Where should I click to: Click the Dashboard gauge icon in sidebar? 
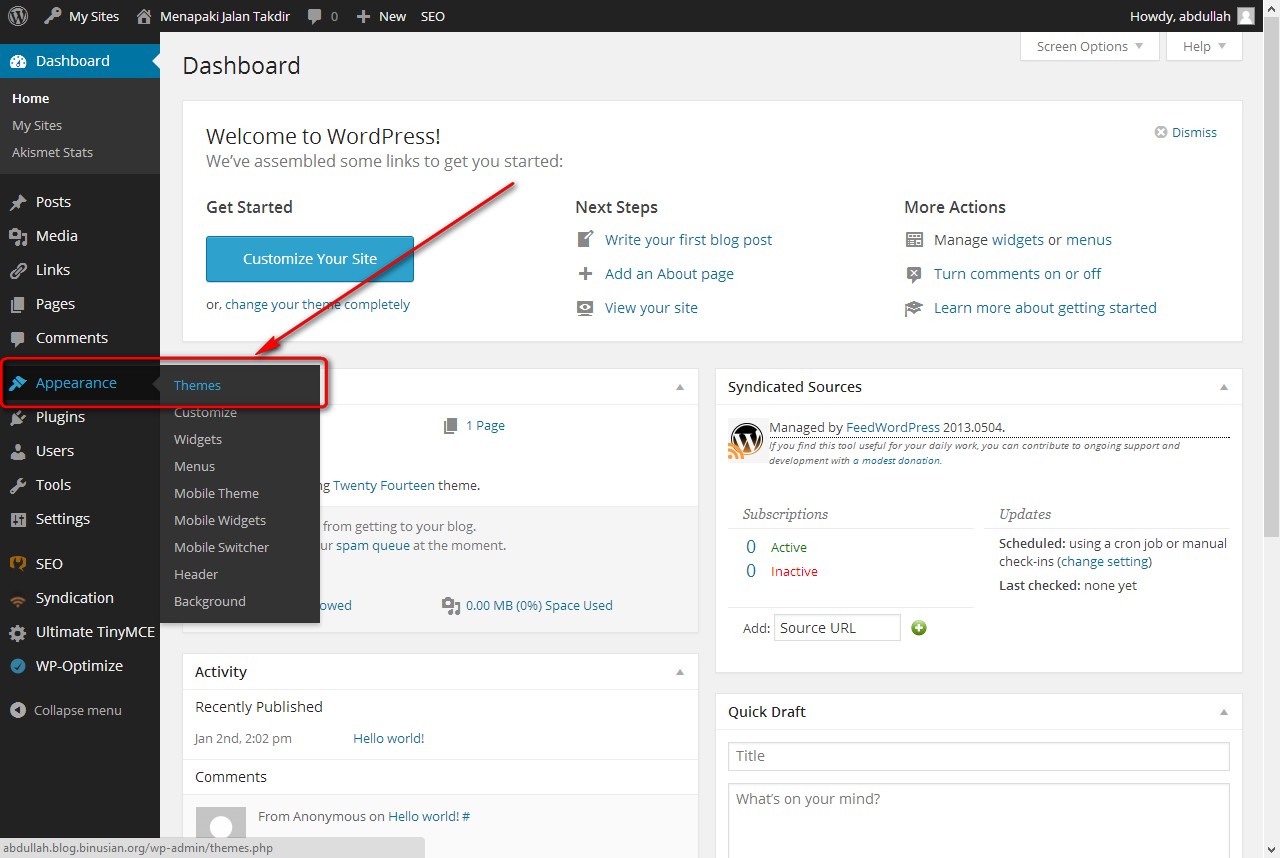[x=18, y=61]
